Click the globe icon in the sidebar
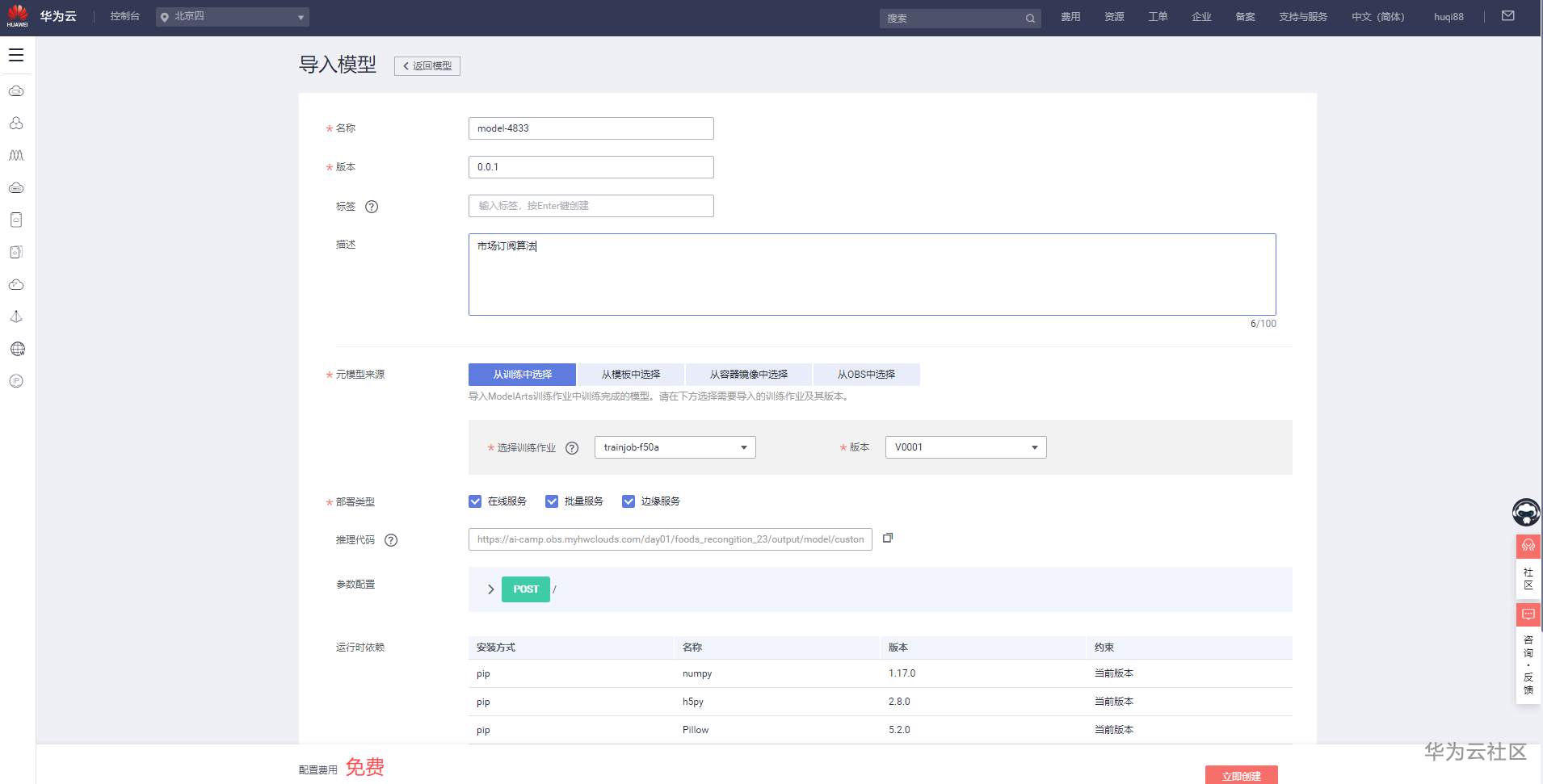This screenshot has width=1543, height=784. click(x=17, y=349)
